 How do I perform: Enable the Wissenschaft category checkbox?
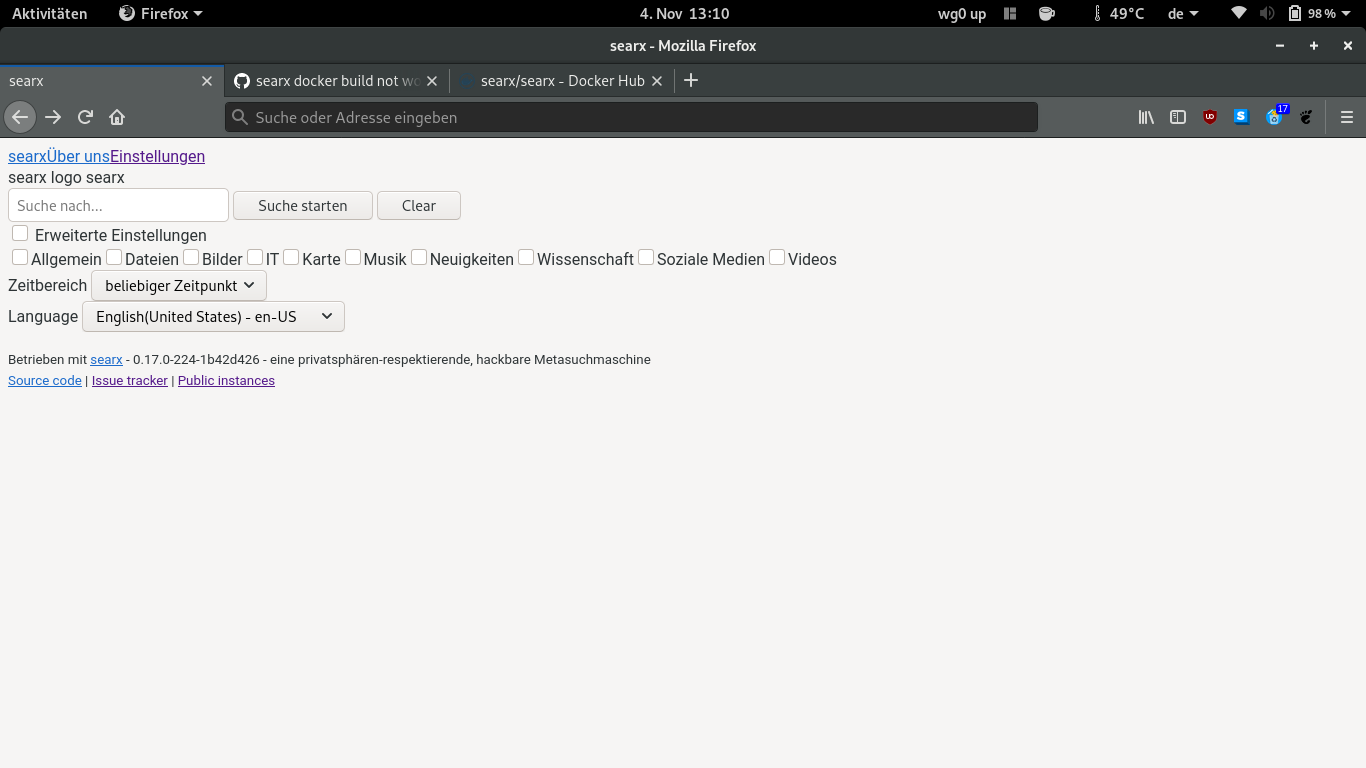(x=526, y=257)
